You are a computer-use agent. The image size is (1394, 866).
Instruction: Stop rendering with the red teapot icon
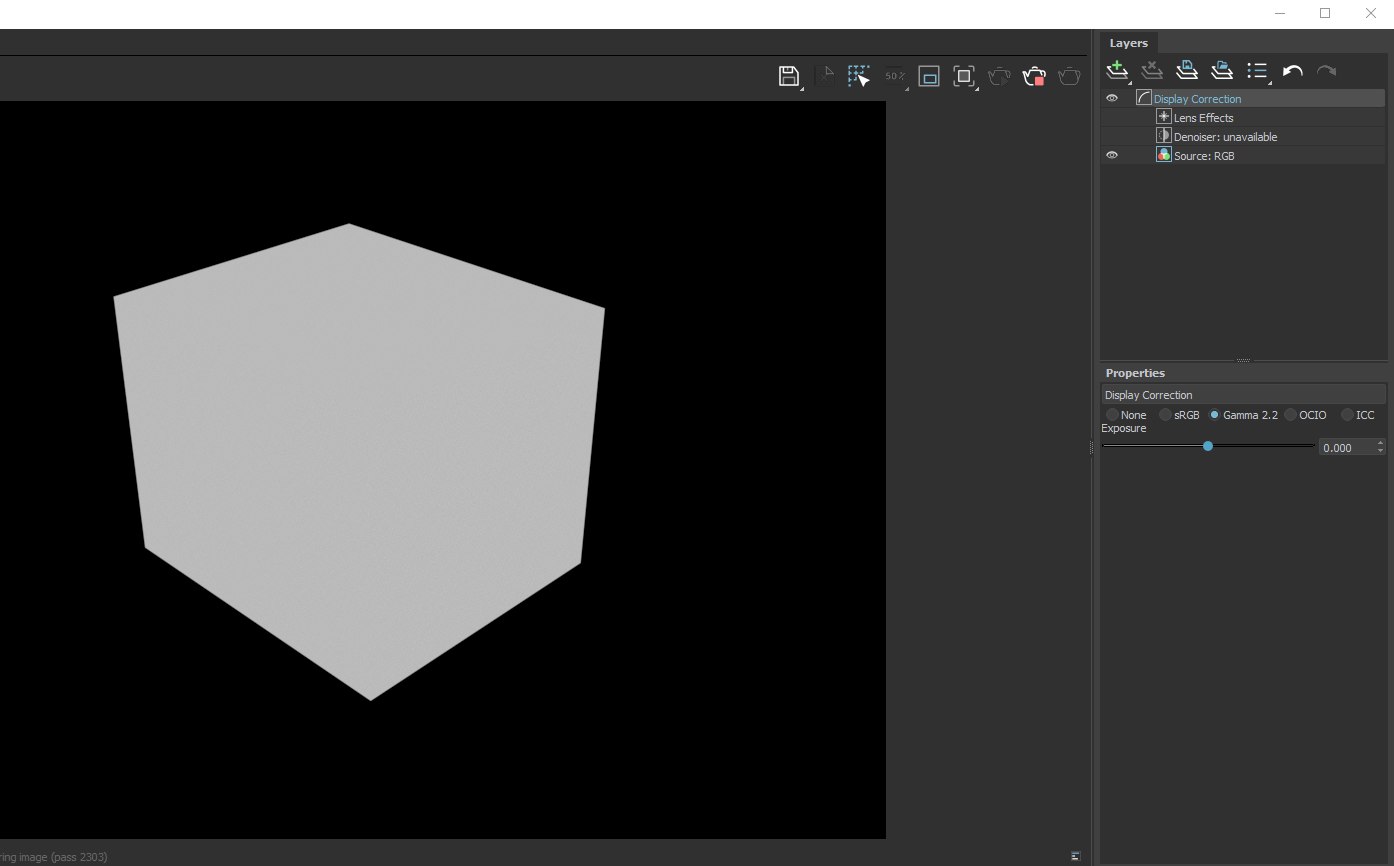(x=1034, y=76)
